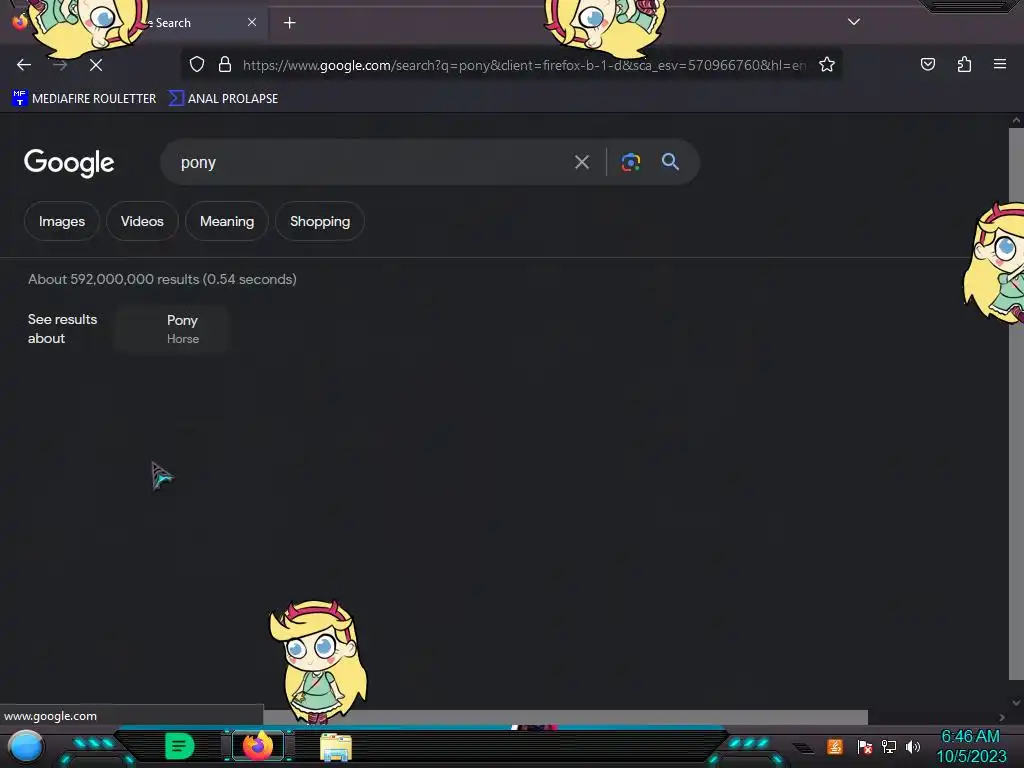Open the Pony Horse result card
Viewport: 1024px width, 768px height.
[x=171, y=329]
